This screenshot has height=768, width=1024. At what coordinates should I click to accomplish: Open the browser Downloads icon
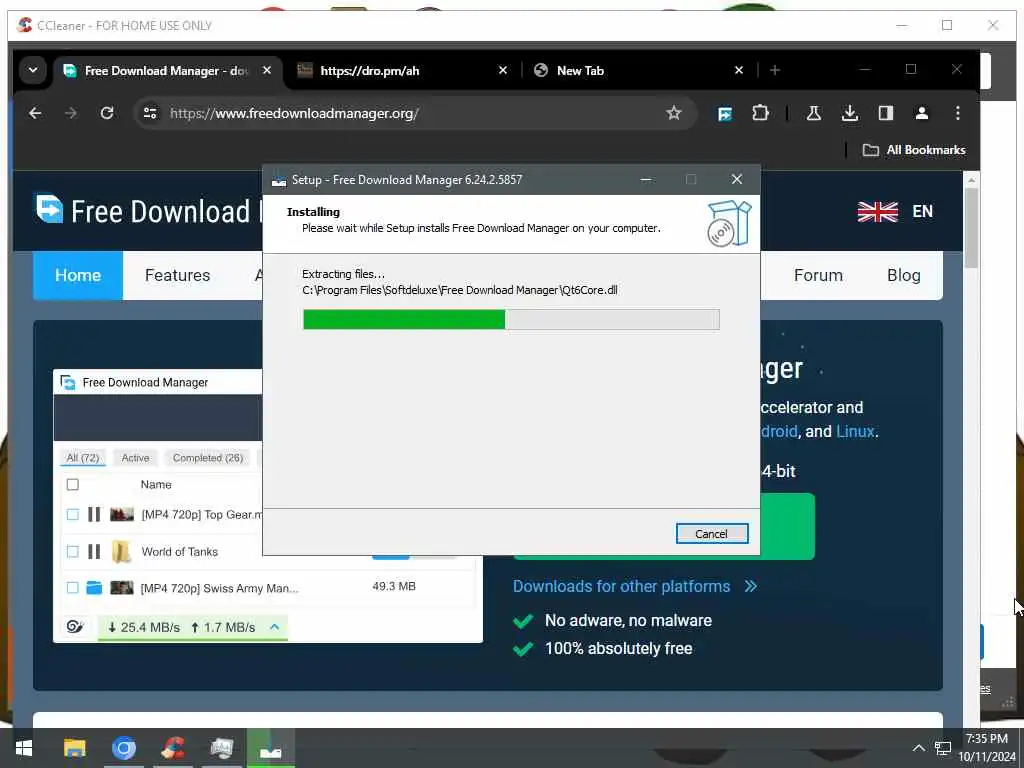[850, 113]
